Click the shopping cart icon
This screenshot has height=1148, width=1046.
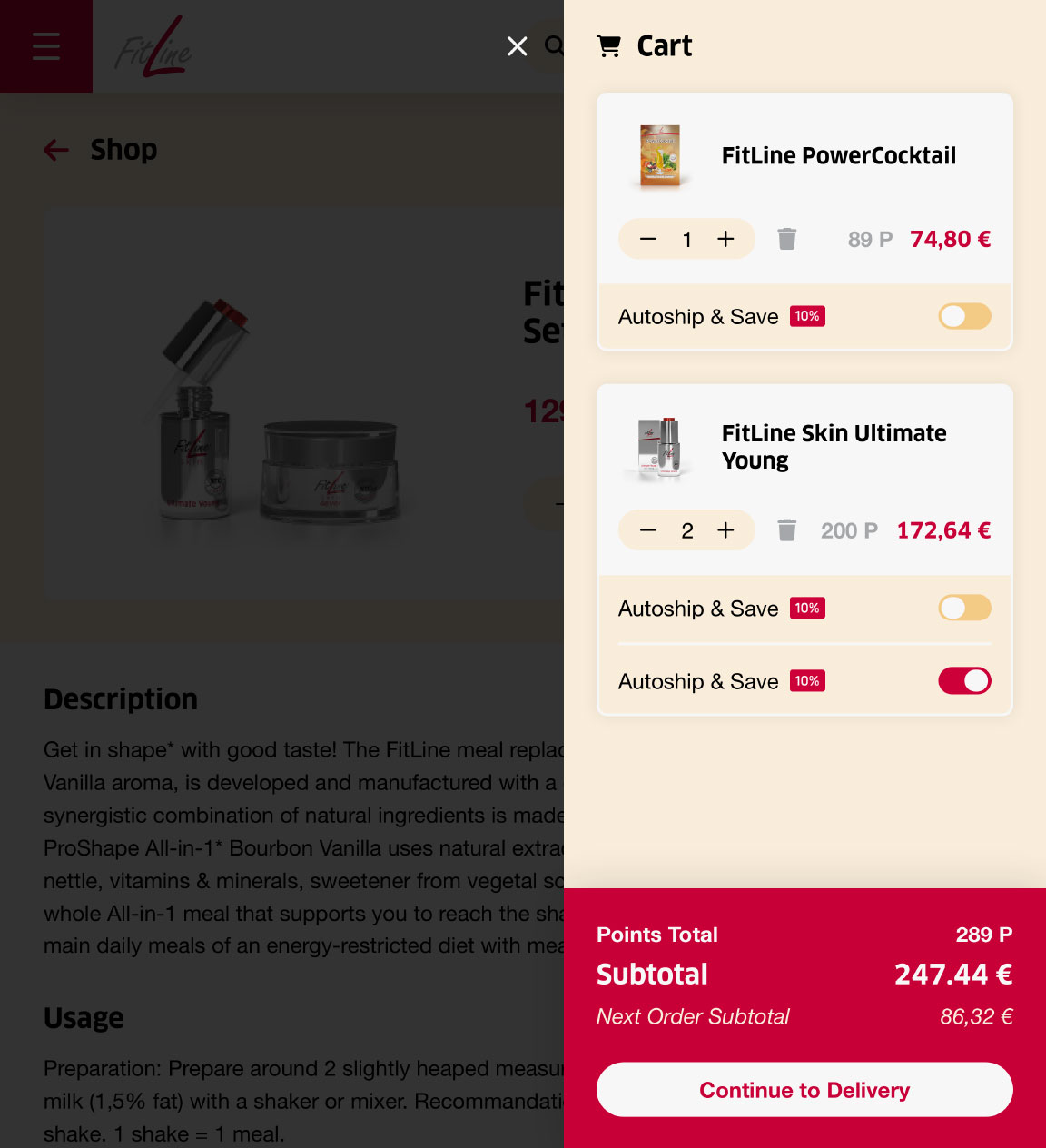(x=609, y=45)
